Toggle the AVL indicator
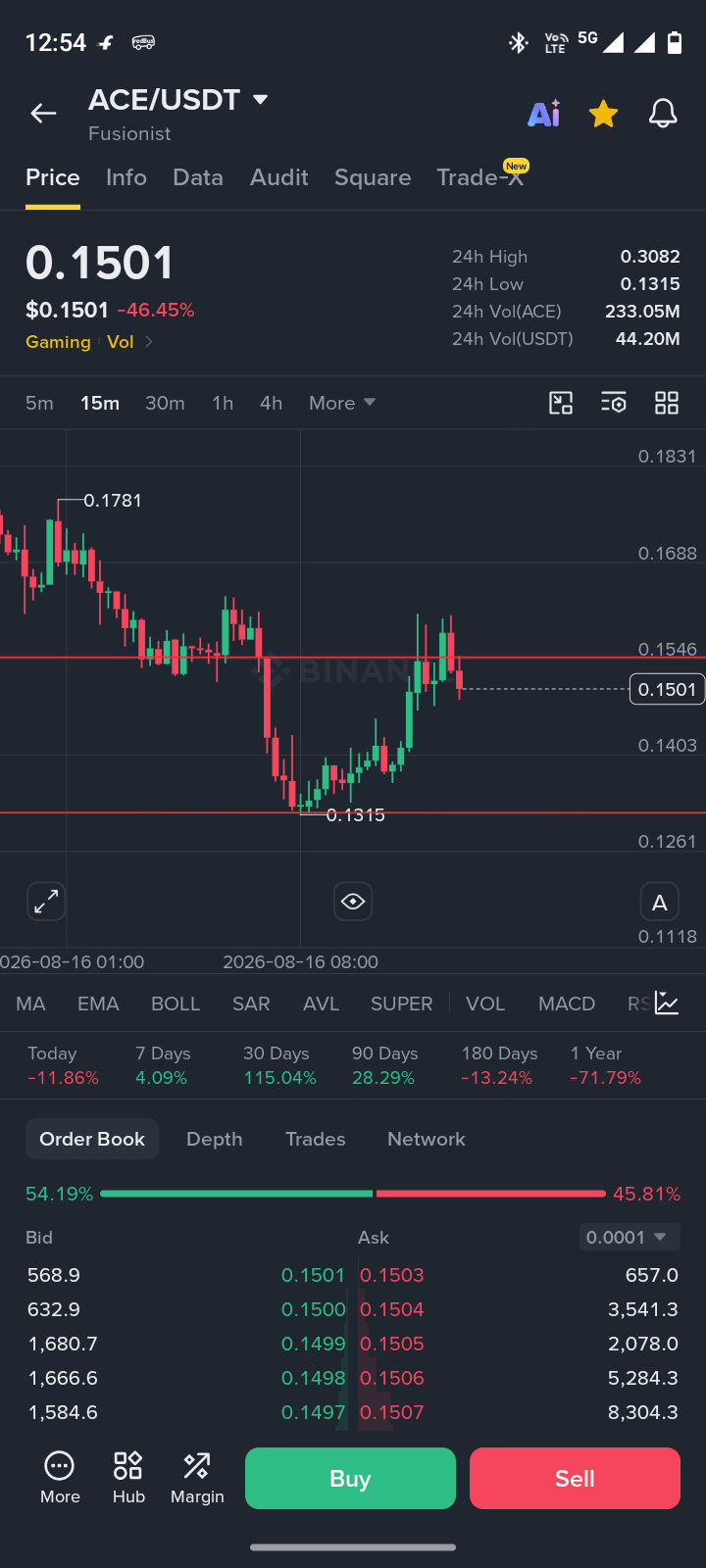The height and width of the screenshot is (1568, 706). (321, 1004)
